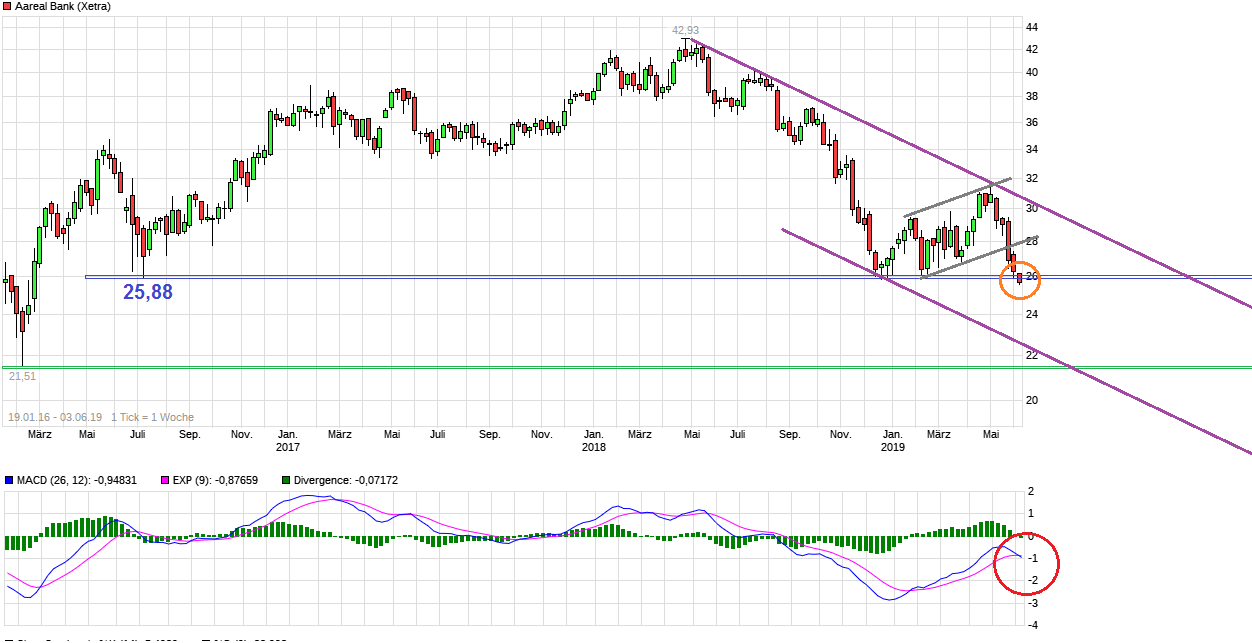Screen dimensions: 1252x643
Task: Click the blue MACD legend square
Action: pyautogui.click(x=8, y=480)
